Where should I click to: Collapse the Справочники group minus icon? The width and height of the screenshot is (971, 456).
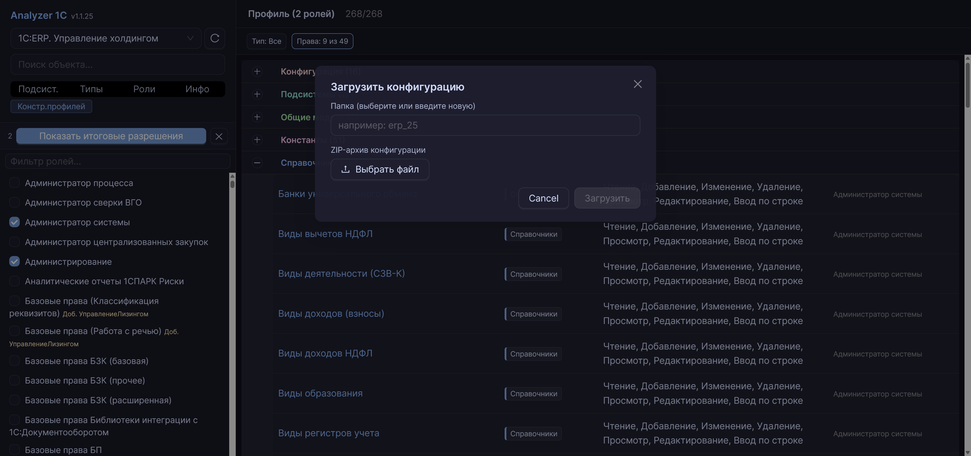coord(257,162)
